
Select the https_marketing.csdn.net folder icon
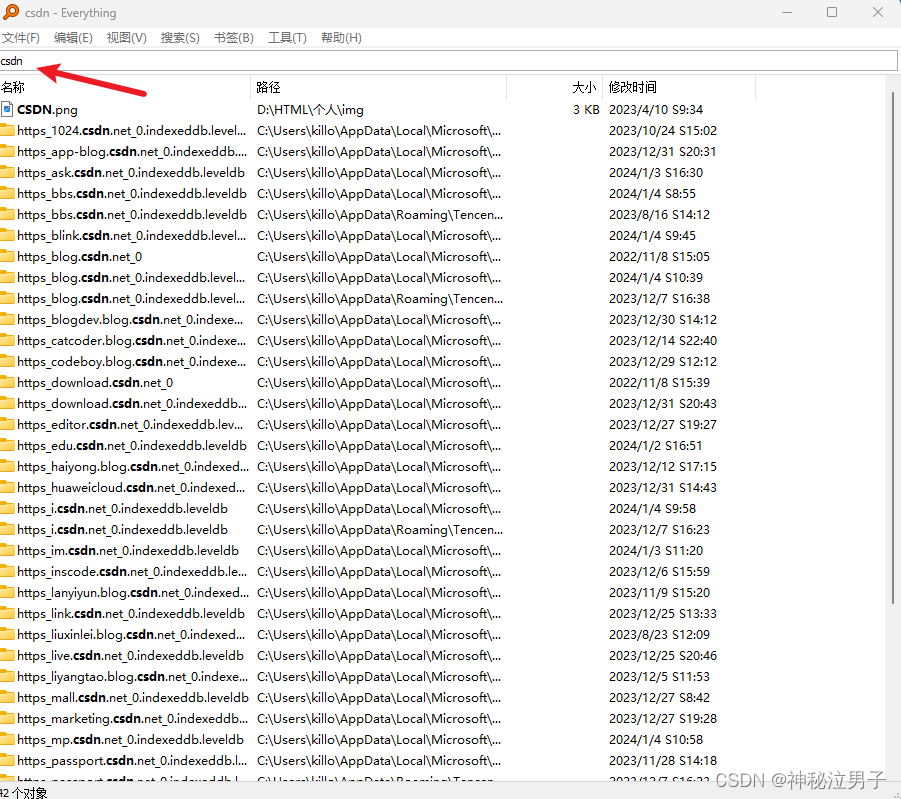pyautogui.click(x=7, y=718)
